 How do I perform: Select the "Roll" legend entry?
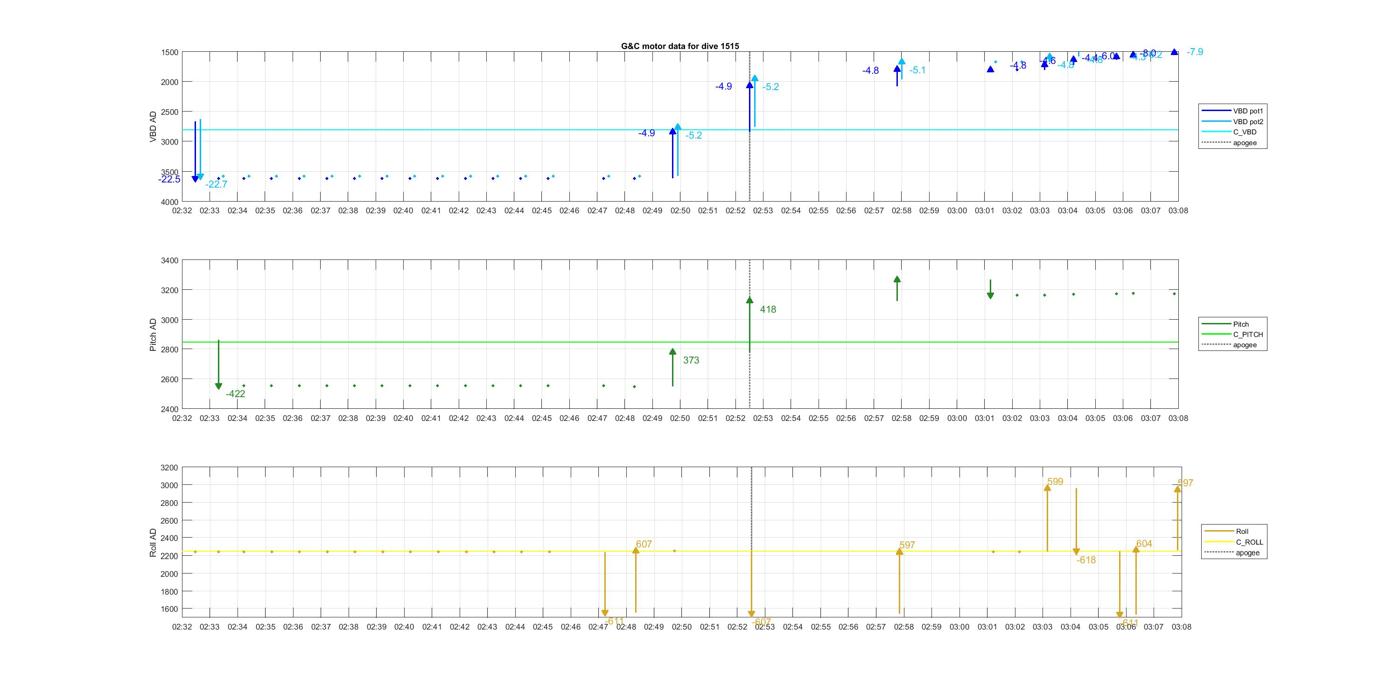pyautogui.click(x=1228, y=531)
